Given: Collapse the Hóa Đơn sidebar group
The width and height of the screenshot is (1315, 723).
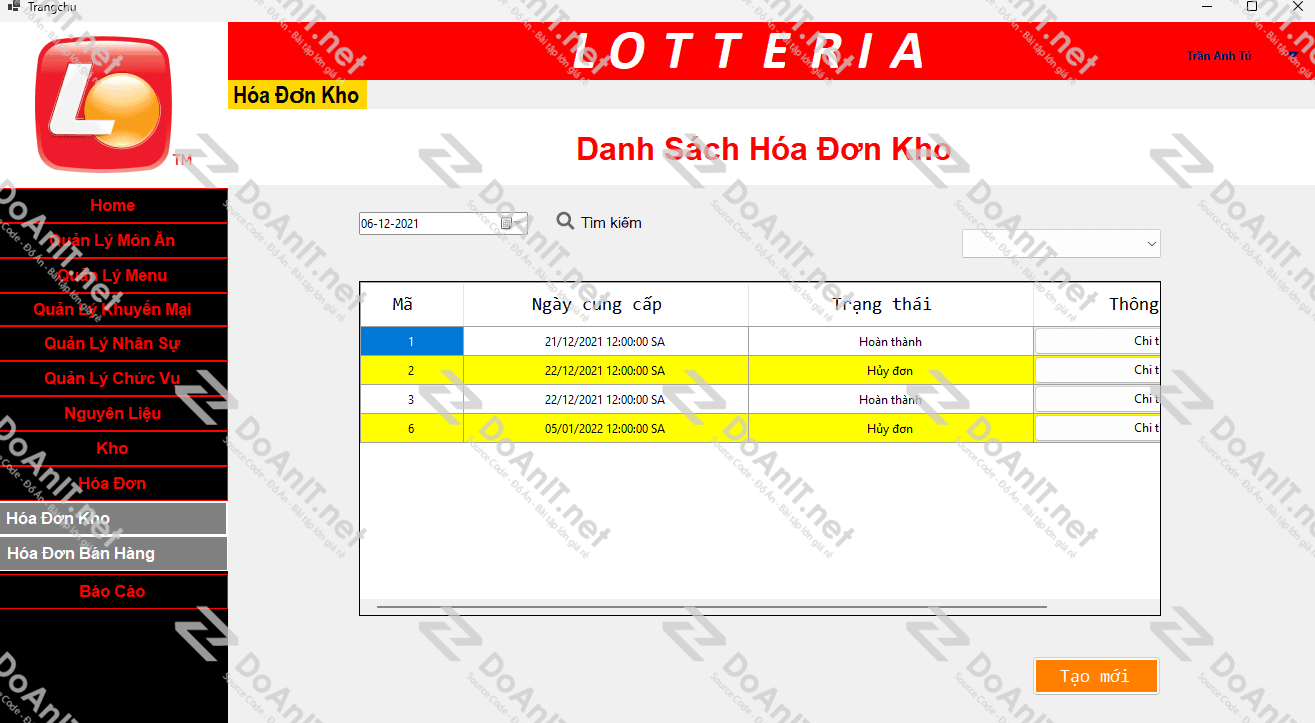Looking at the screenshot, I should point(113,483).
